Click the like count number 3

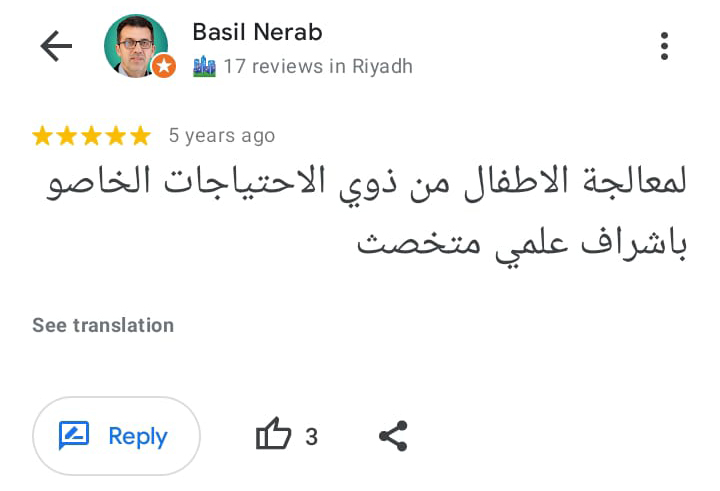tap(311, 437)
